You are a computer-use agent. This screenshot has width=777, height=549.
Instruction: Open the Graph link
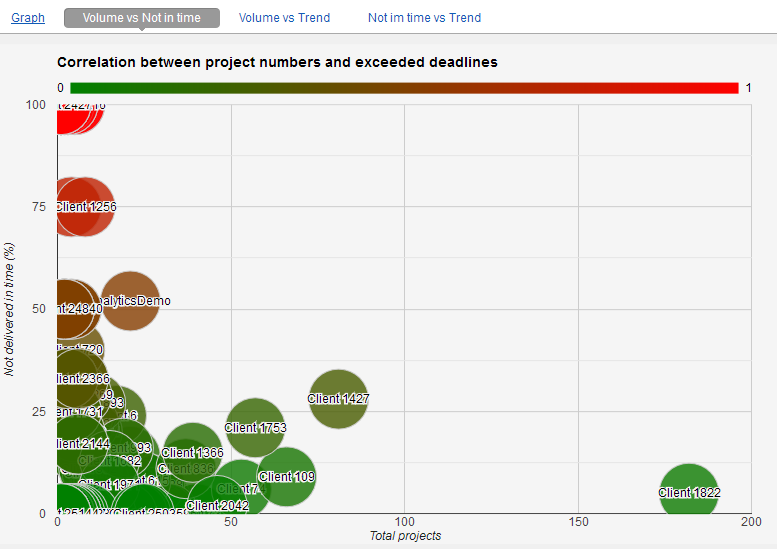(28, 17)
